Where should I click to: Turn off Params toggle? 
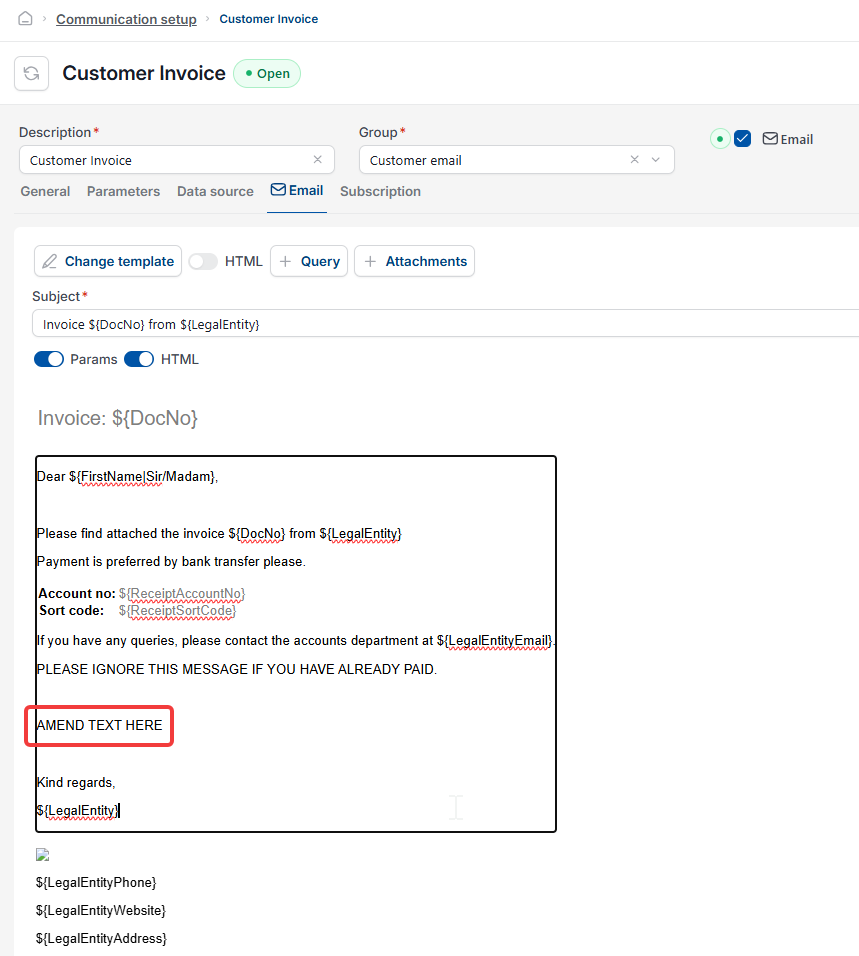point(49,360)
